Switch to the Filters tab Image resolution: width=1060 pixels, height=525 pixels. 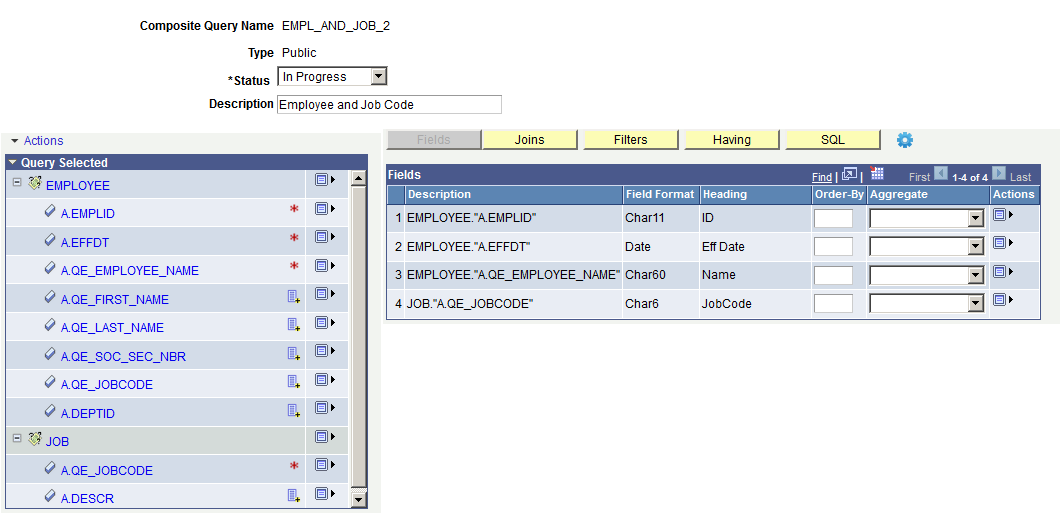tap(631, 140)
